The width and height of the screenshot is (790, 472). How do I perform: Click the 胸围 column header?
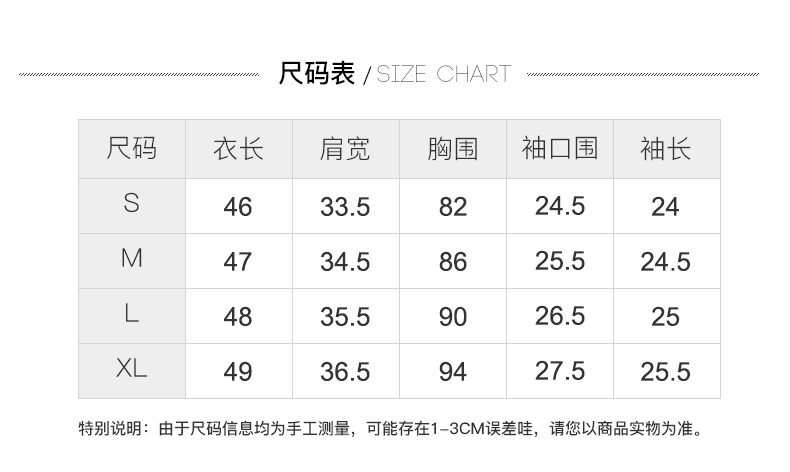point(452,149)
